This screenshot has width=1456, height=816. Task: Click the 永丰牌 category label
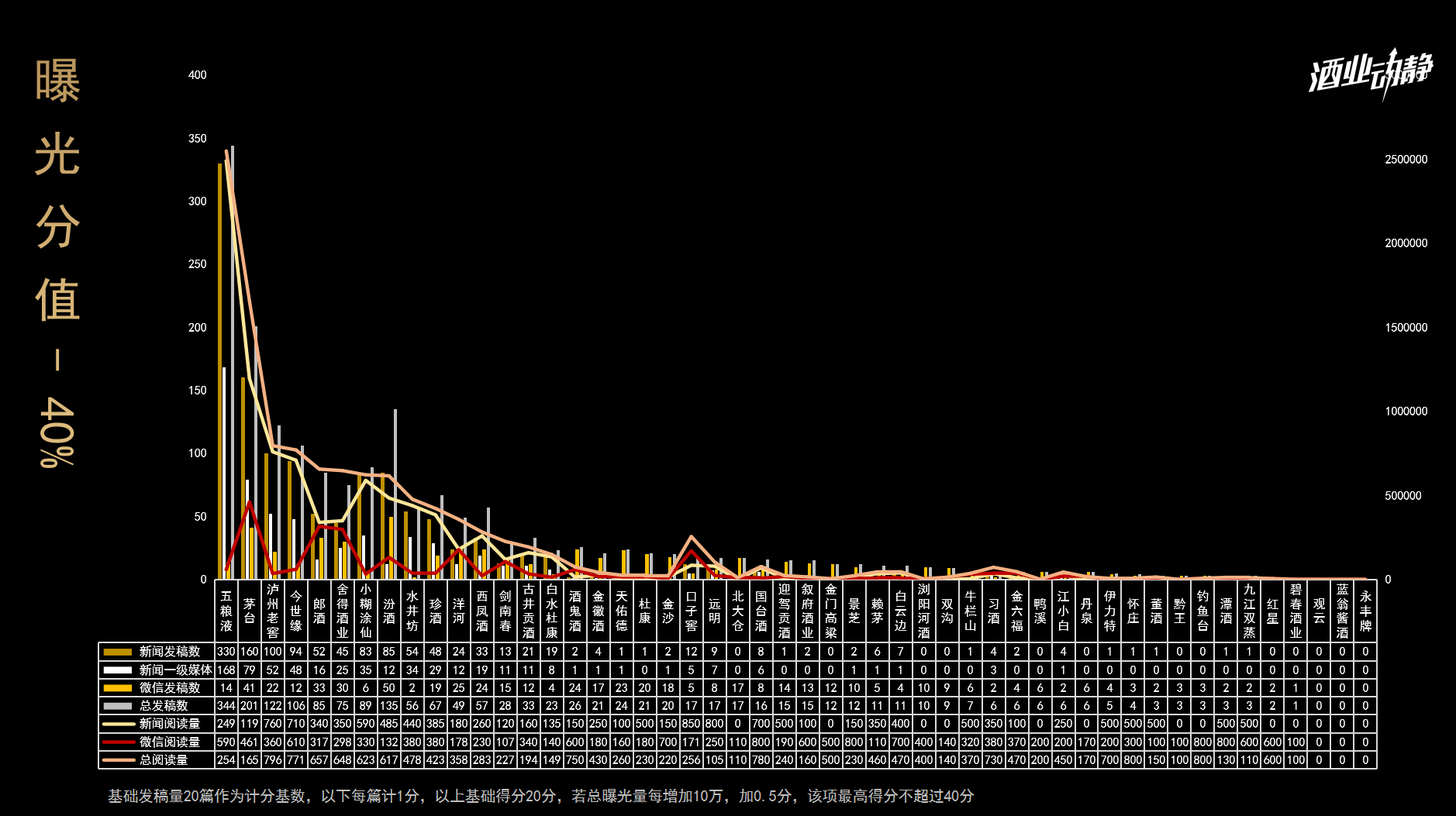tap(1365, 611)
